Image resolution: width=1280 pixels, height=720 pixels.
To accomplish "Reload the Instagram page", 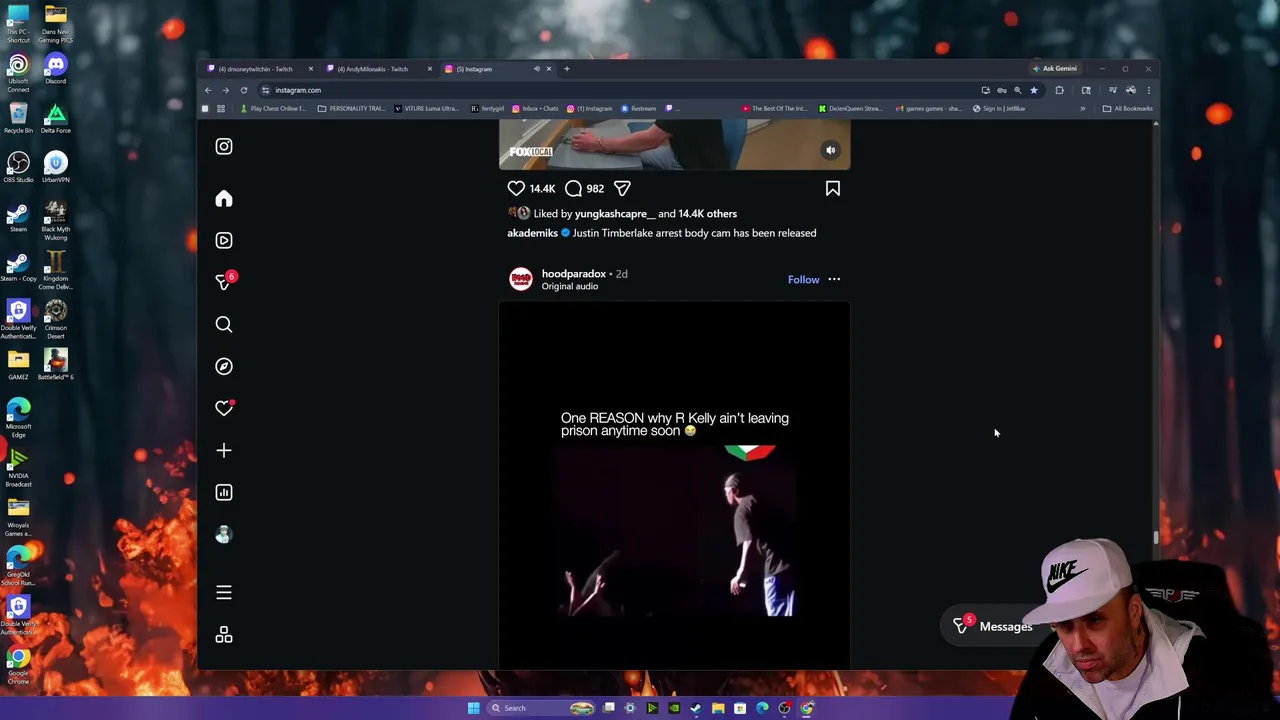I will pos(243,90).
